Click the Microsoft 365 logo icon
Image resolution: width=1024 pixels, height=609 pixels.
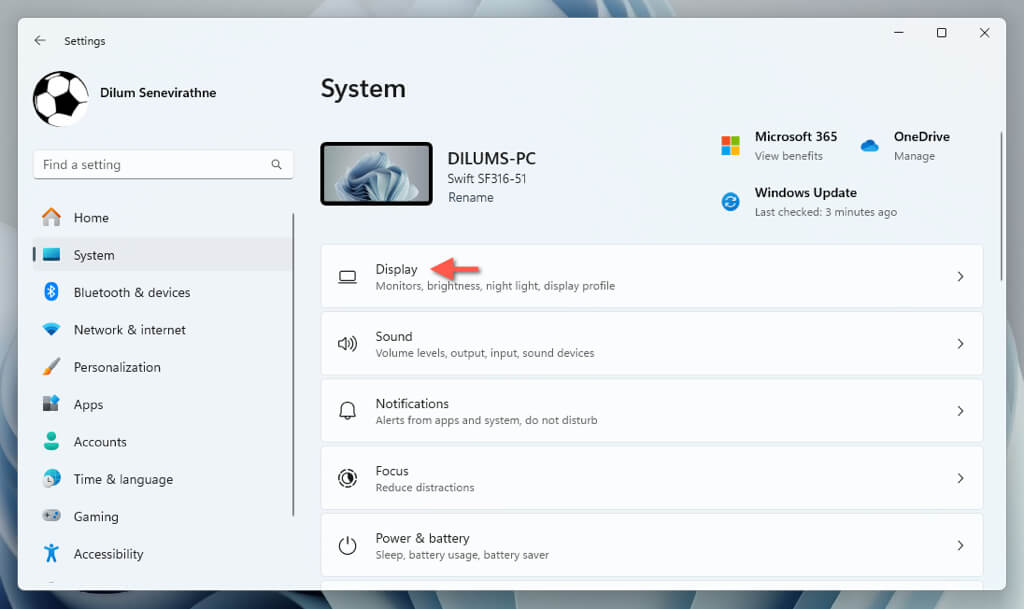(730, 146)
